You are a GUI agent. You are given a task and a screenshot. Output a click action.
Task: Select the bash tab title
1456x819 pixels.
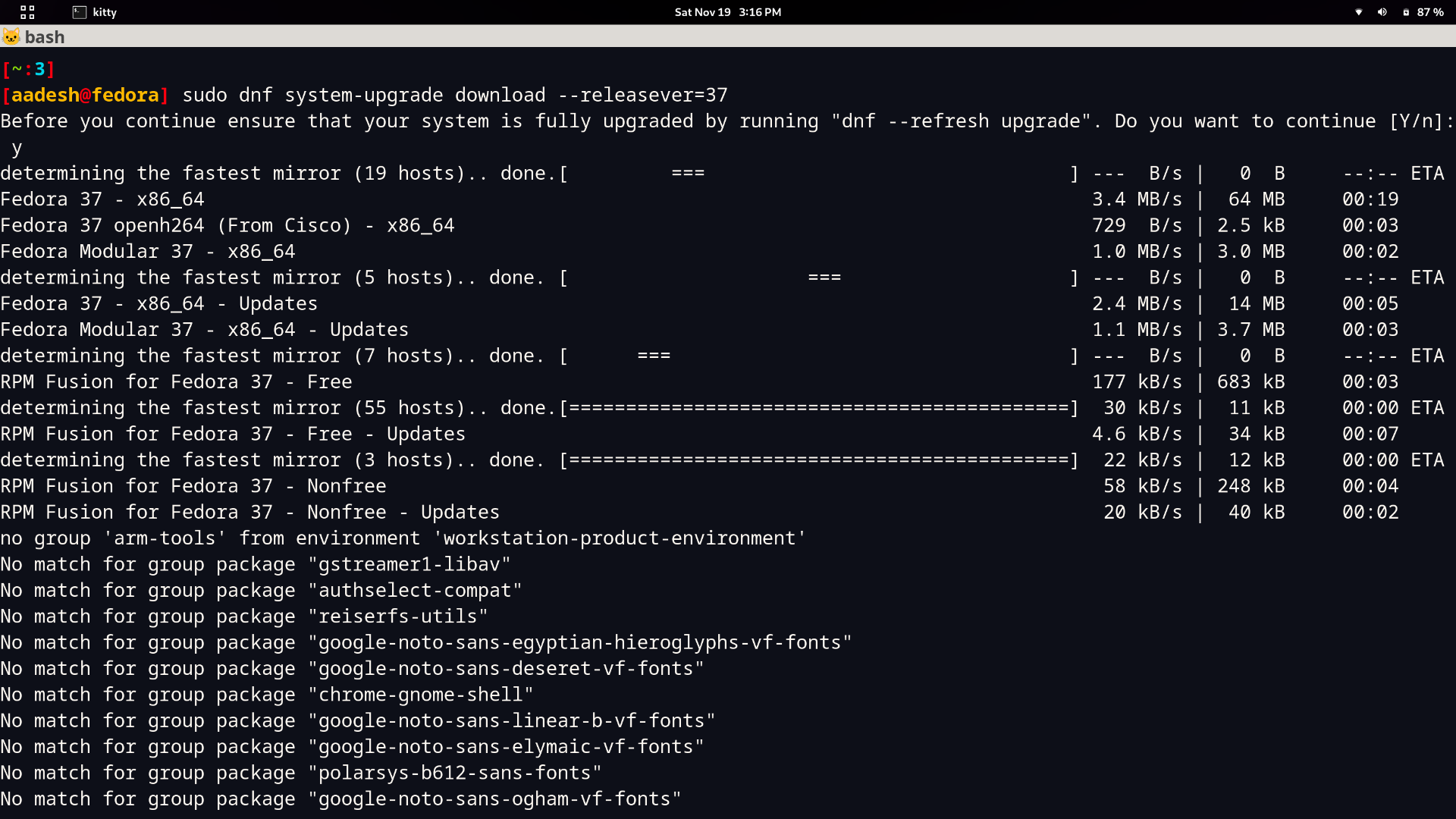coord(45,36)
